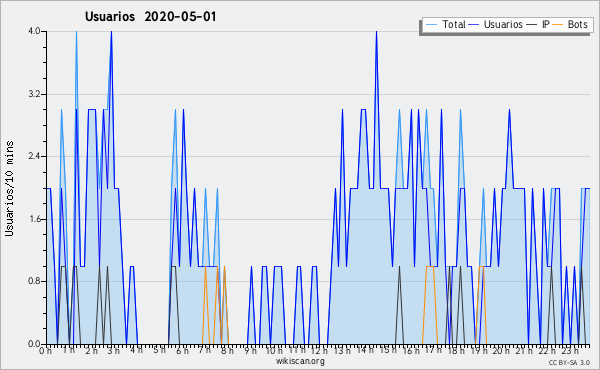The image size is (600, 370).
Task: Click the orange Bots legend line
Action: 558,25
